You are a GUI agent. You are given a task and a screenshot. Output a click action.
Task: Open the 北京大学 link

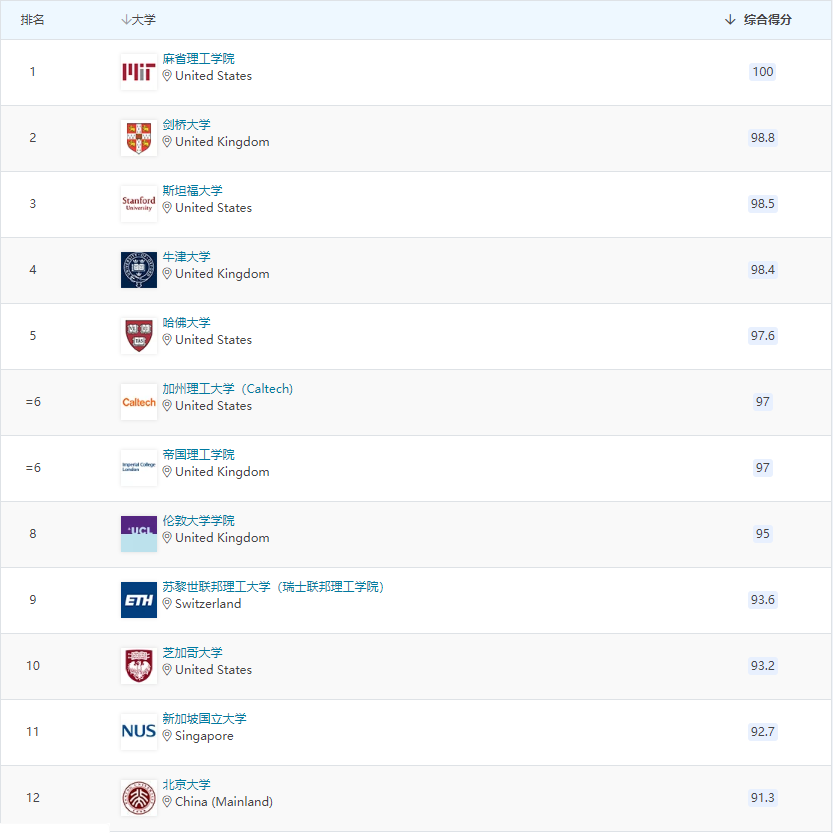(186, 785)
